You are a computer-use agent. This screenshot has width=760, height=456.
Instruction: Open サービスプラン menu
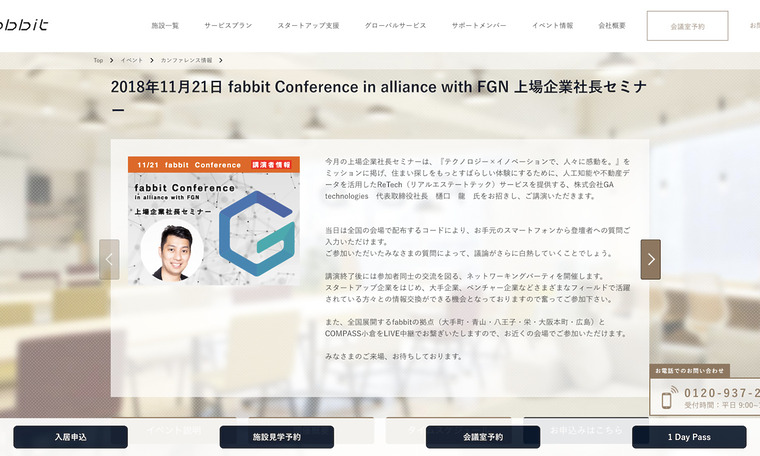pyautogui.click(x=228, y=26)
